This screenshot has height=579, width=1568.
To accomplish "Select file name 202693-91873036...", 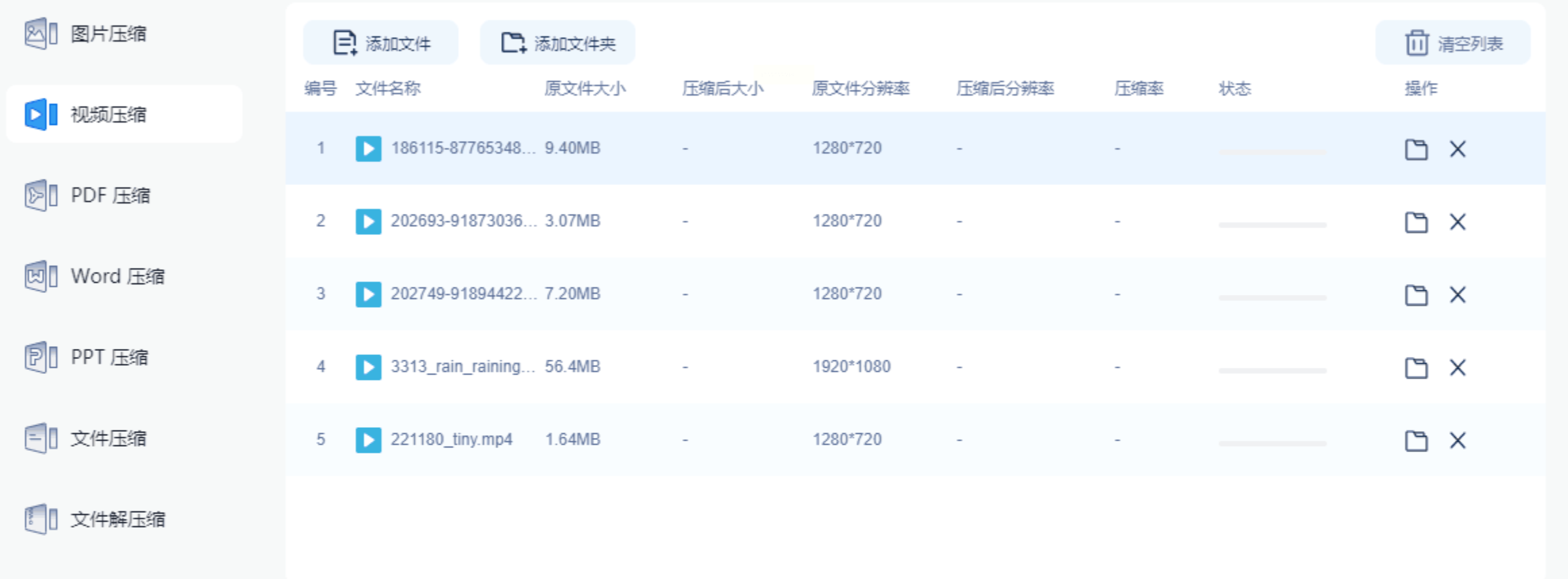I will tap(463, 221).
